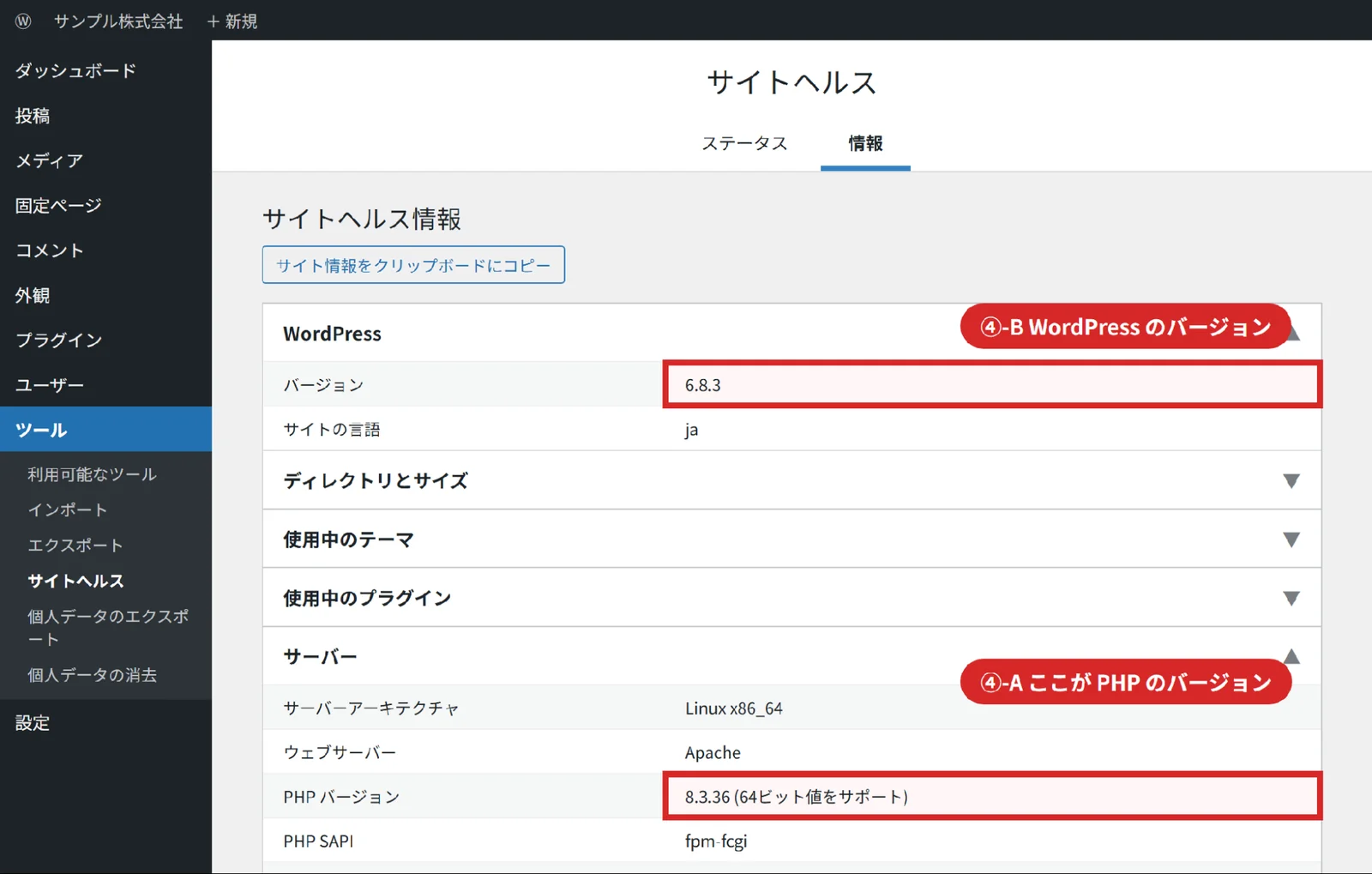Switch to the 情報 tab
Image resolution: width=1372 pixels, height=874 pixels.
[x=865, y=143]
